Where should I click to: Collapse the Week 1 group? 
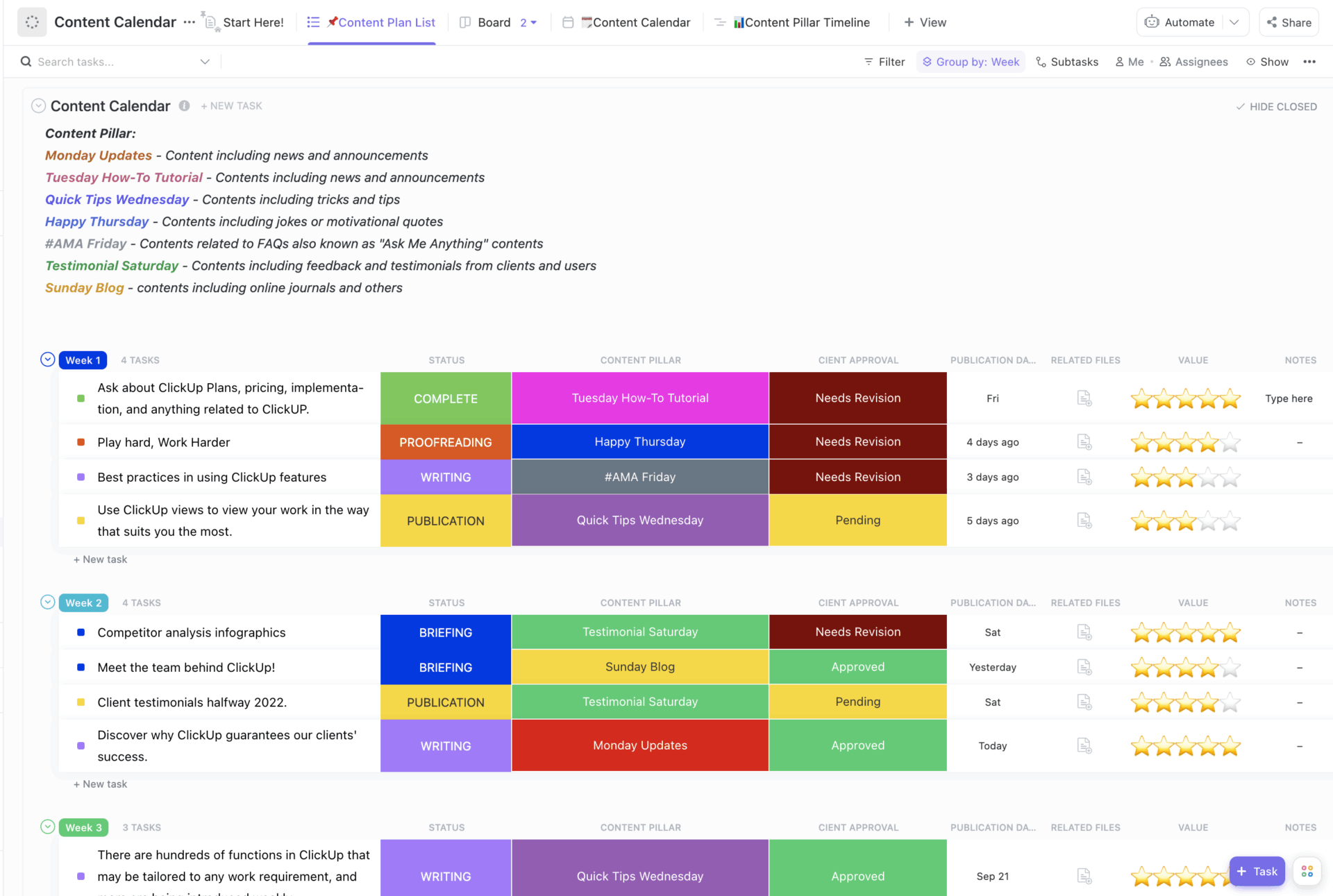click(x=47, y=359)
